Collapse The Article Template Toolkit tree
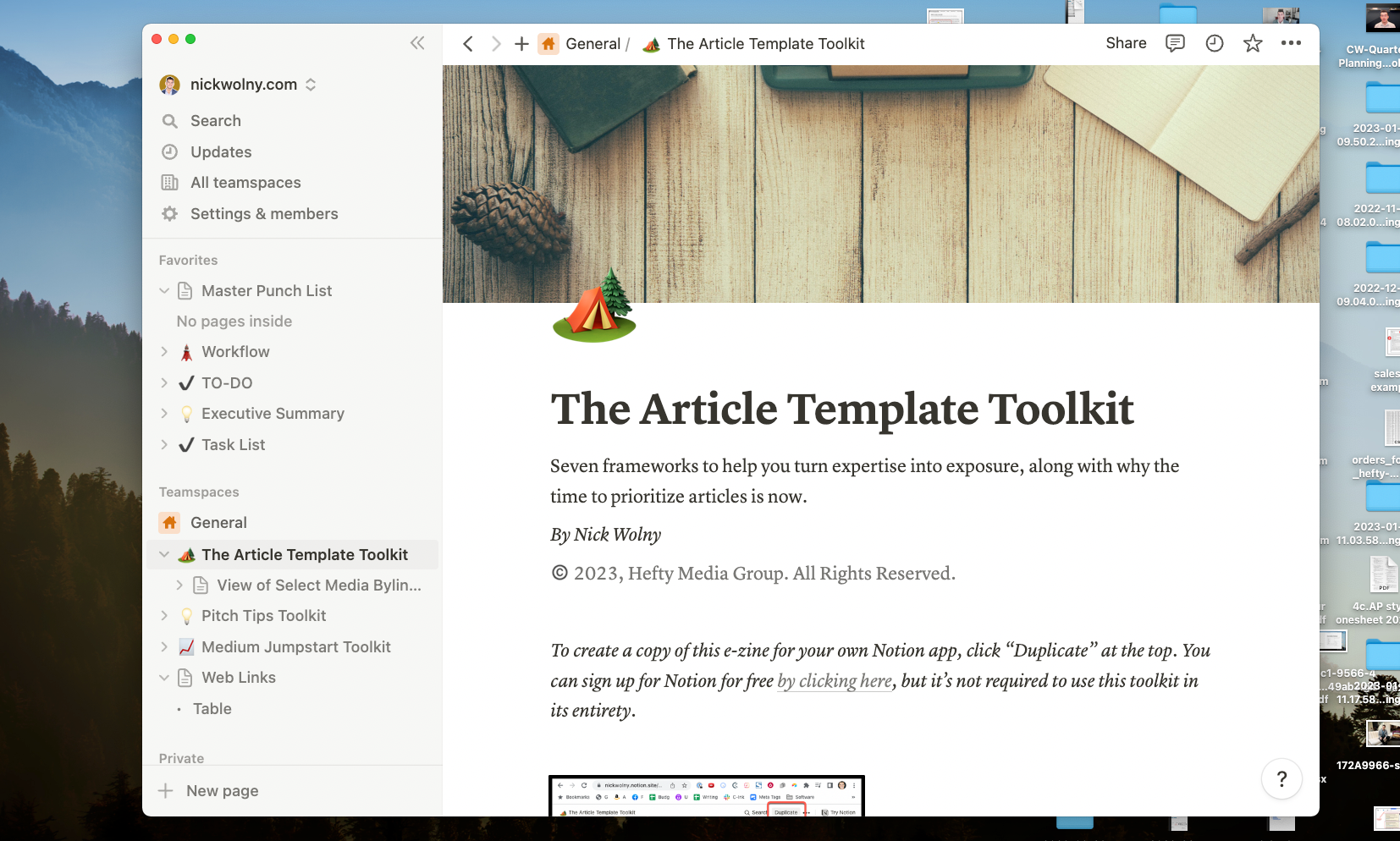The height and width of the screenshot is (841, 1400). click(x=164, y=555)
